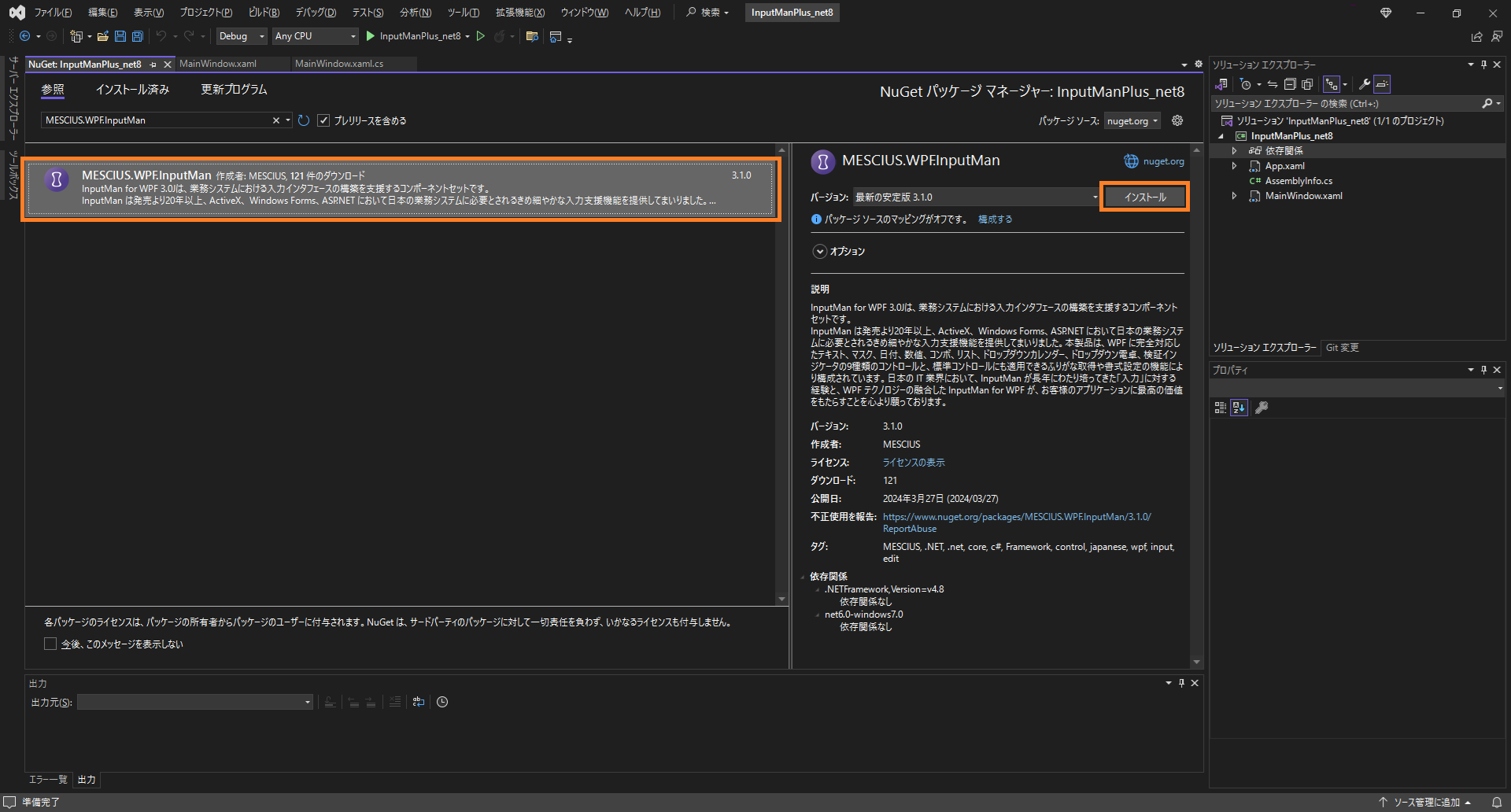Toggle the preview selected items button in Solution Explorer
This screenshot has height=812, width=1511.
(1382, 84)
